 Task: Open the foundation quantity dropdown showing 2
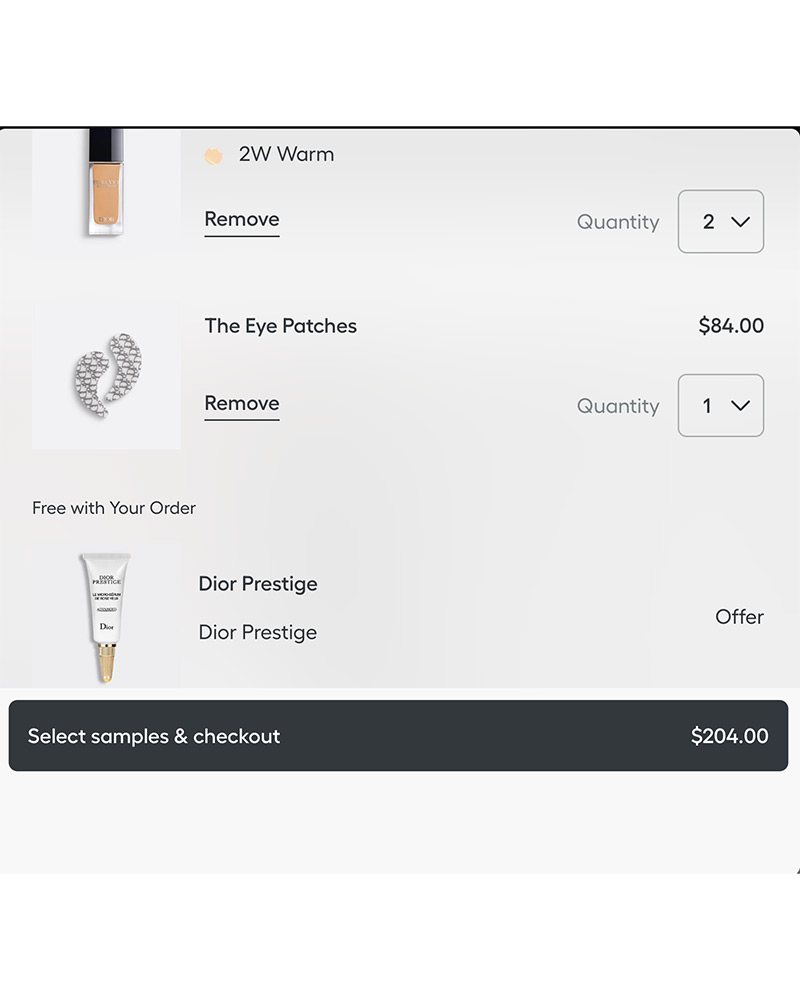[720, 222]
